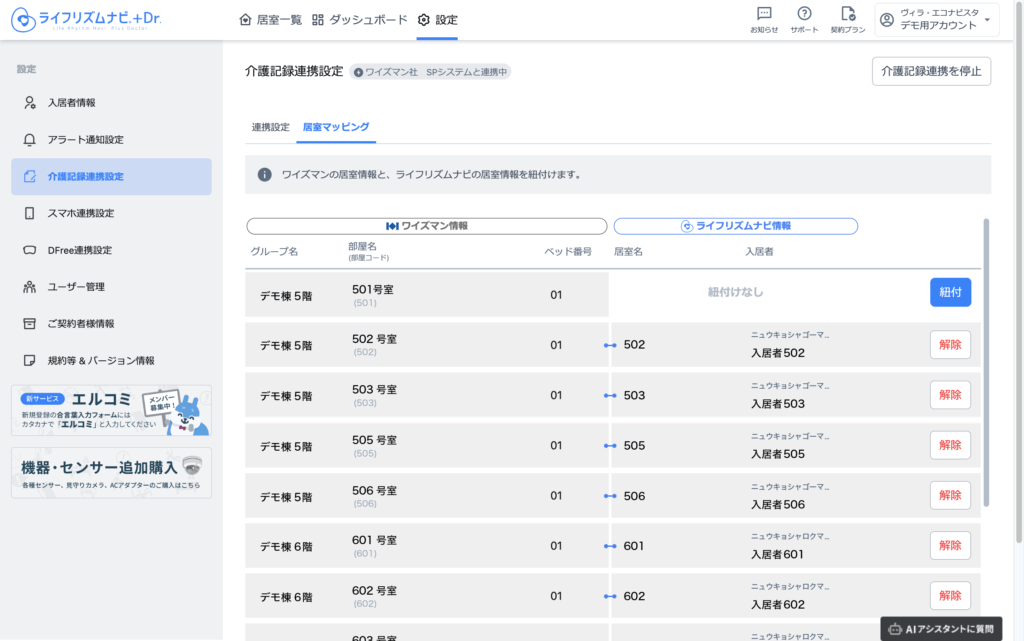Click the 紐付 button for room 501
The image size is (1024, 641).
click(x=950, y=292)
